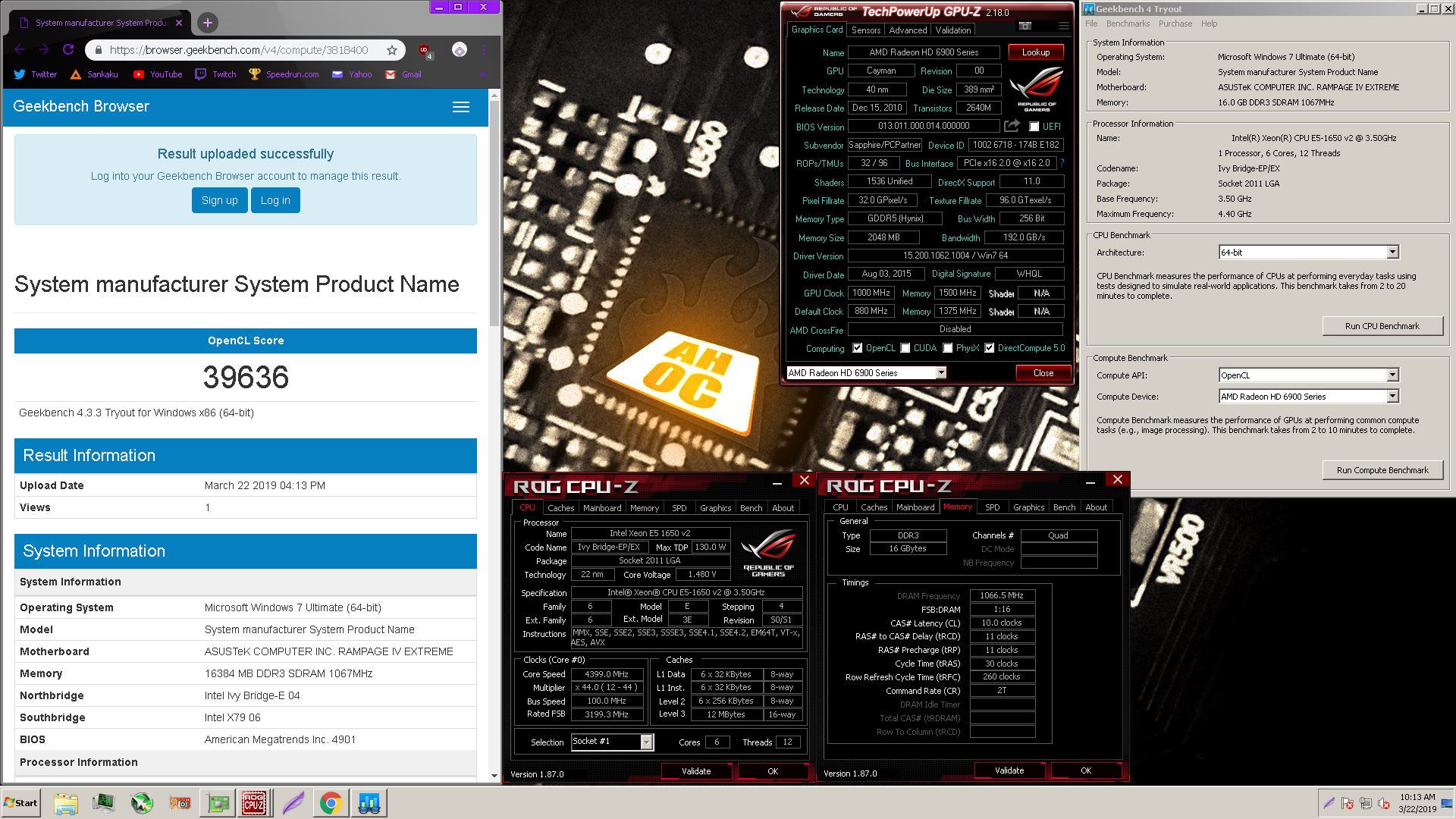1456x819 pixels.
Task: Open the Compute Device dropdown
Action: (1309, 397)
